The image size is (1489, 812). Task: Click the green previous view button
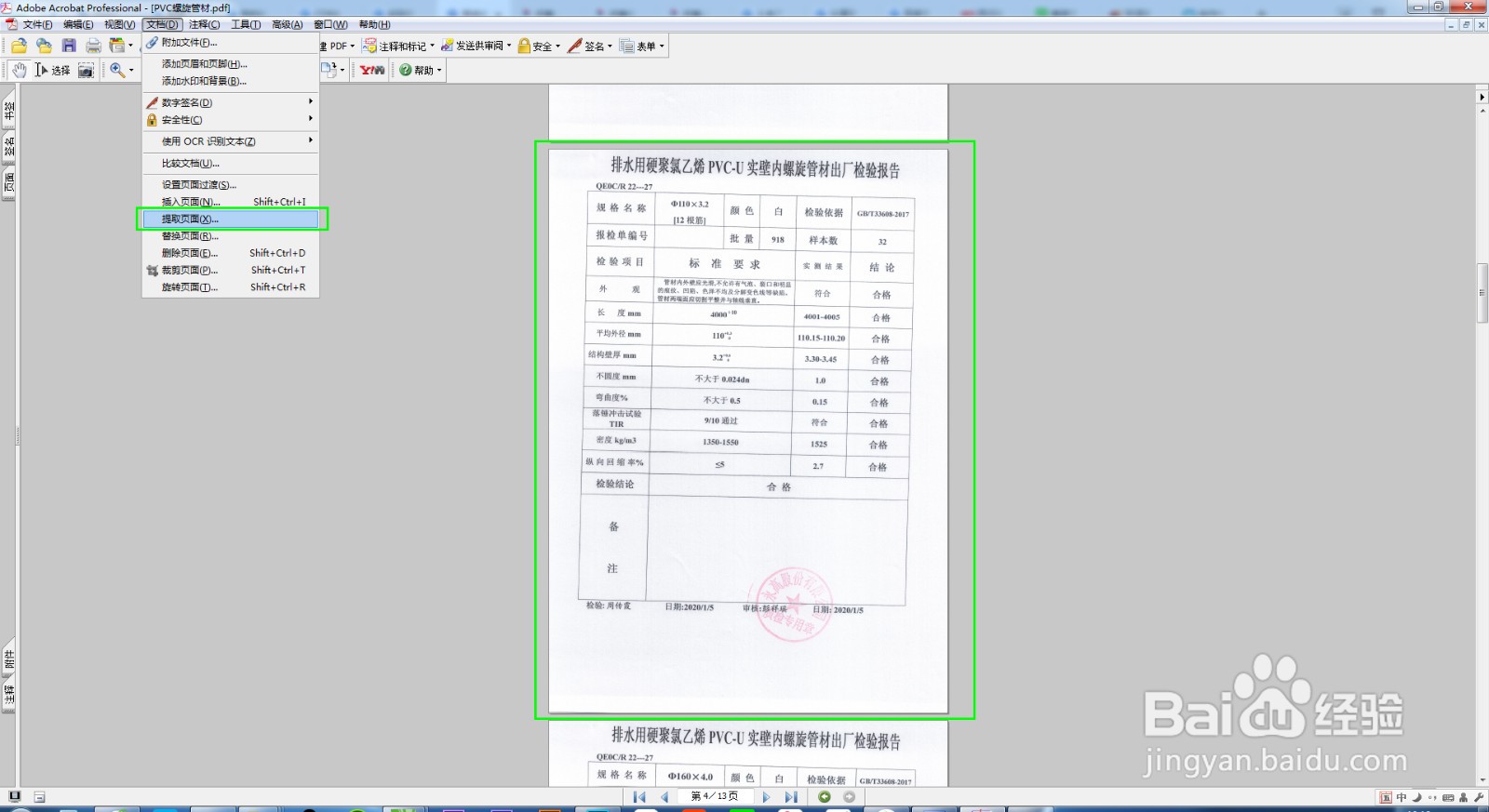coord(825,797)
